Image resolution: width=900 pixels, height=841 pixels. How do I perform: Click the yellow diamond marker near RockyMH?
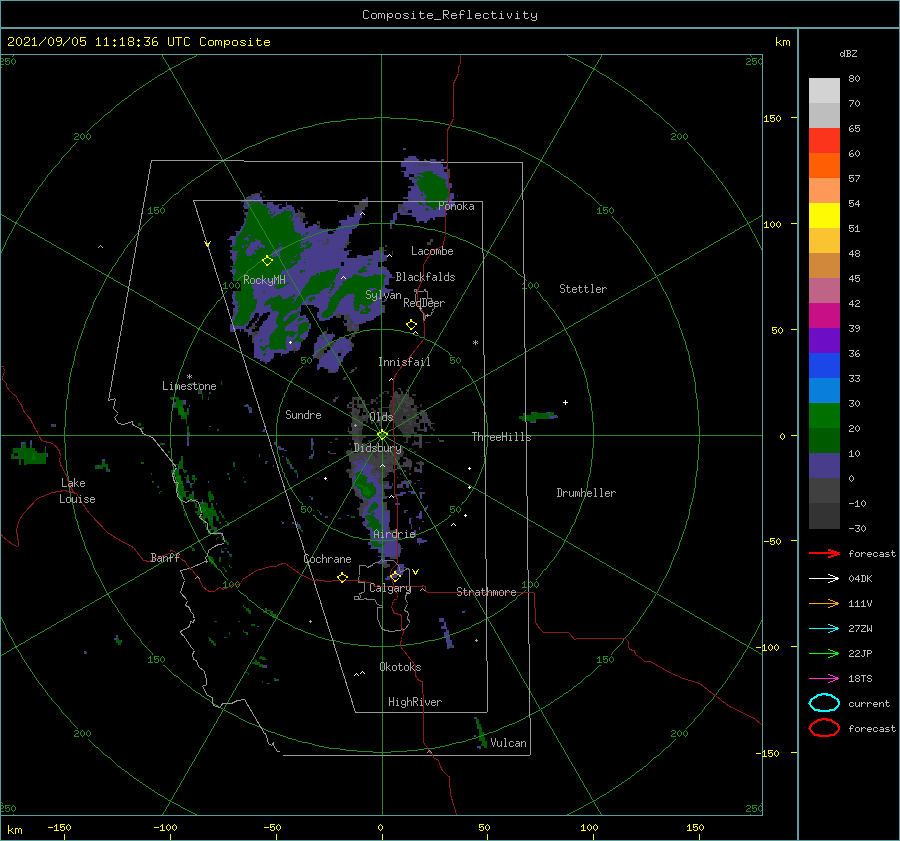pos(267,261)
